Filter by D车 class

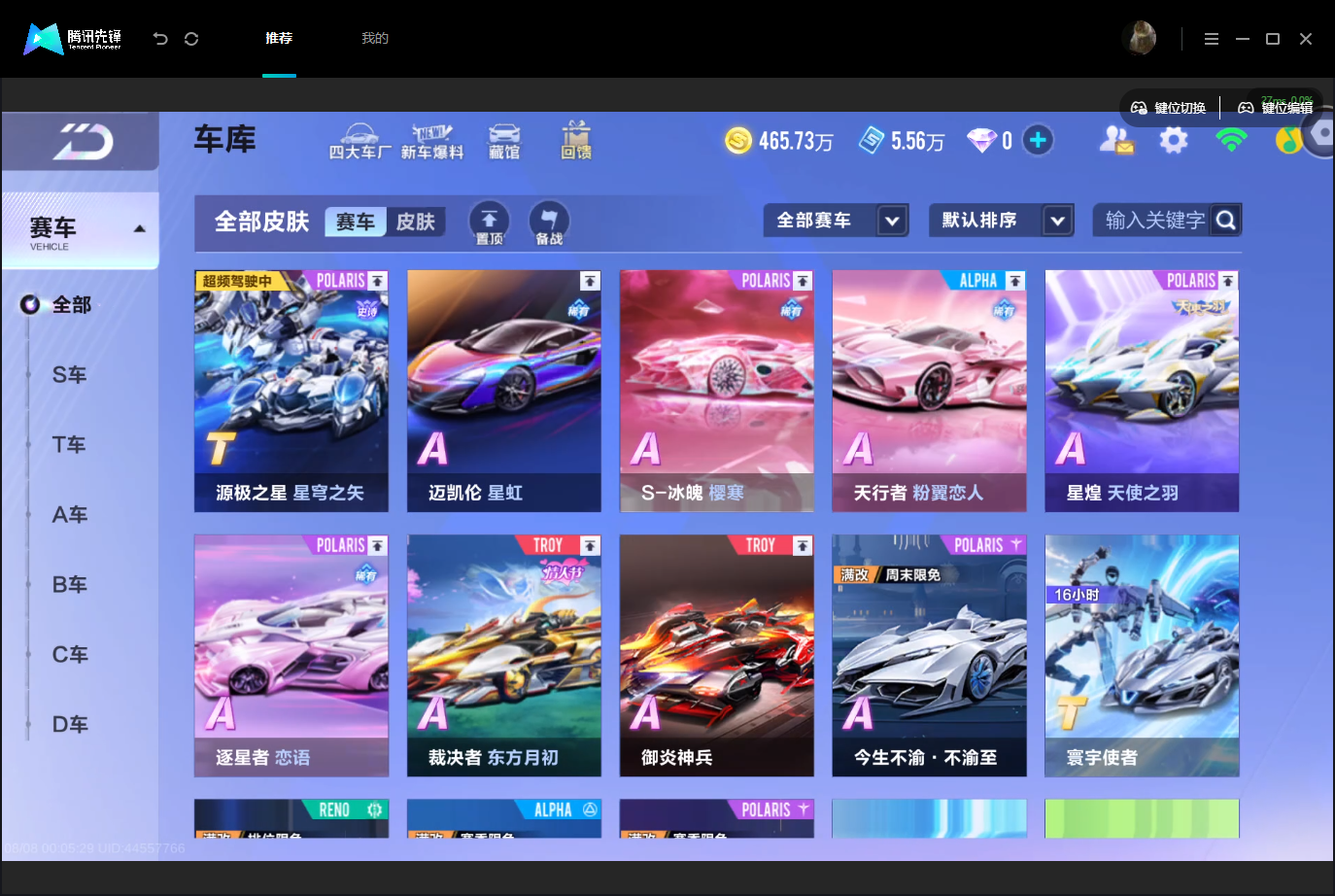pyautogui.click(x=70, y=725)
